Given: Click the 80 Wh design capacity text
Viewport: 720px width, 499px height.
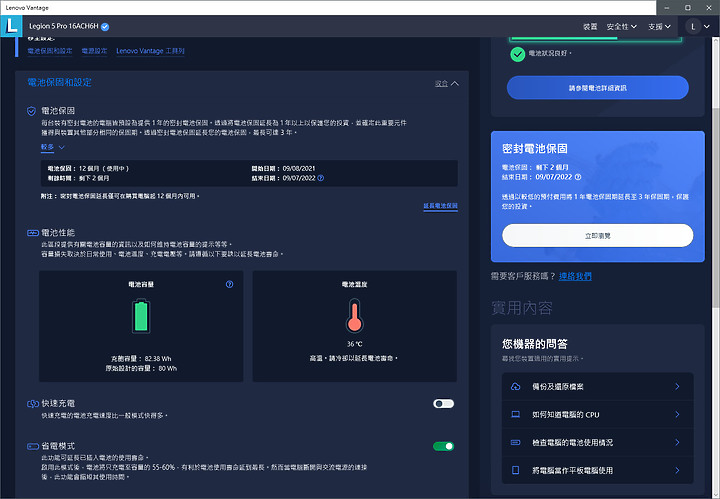Looking at the screenshot, I should tap(168, 368).
